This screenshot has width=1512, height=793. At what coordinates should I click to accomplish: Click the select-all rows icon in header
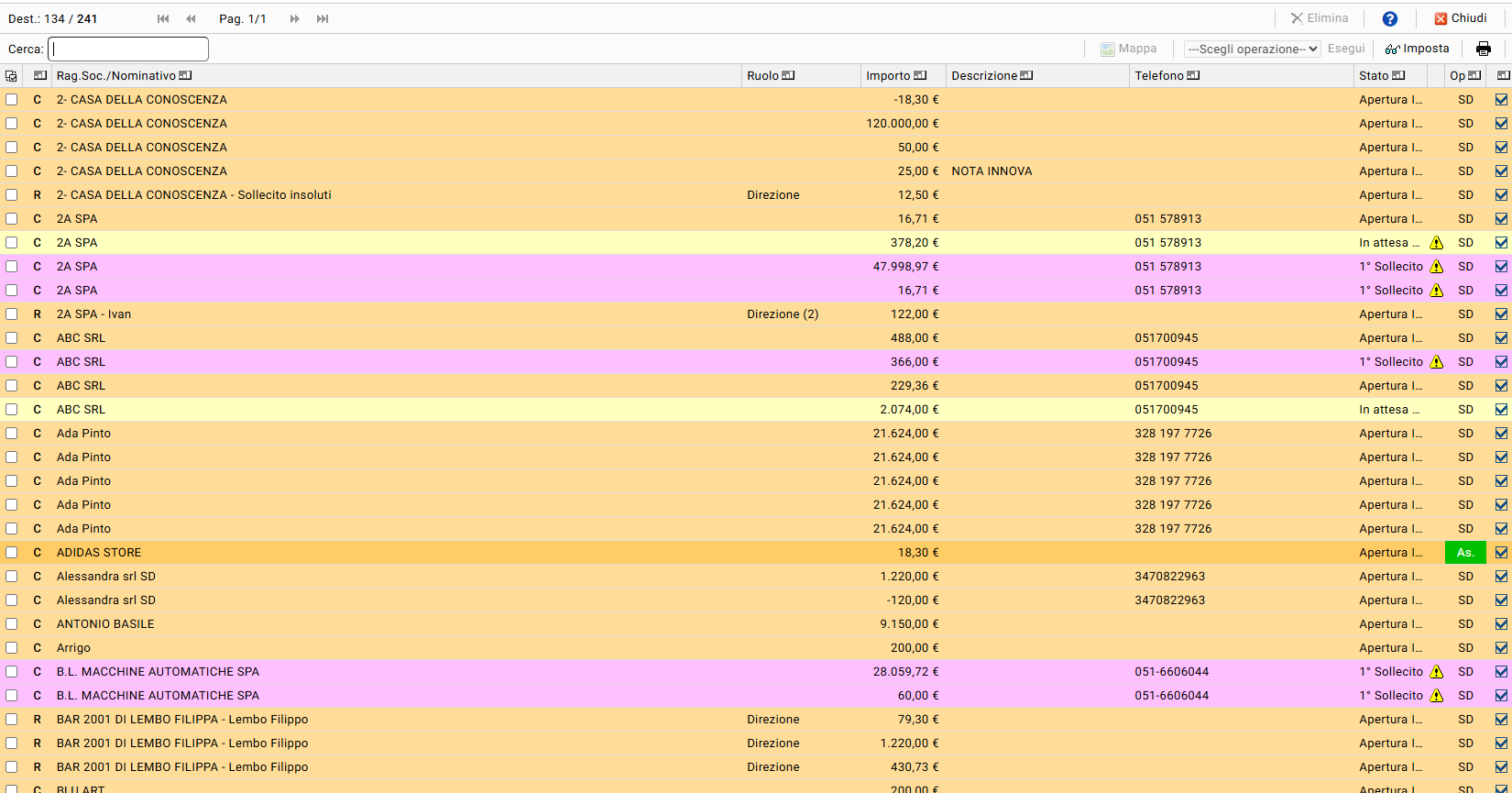click(x=11, y=76)
